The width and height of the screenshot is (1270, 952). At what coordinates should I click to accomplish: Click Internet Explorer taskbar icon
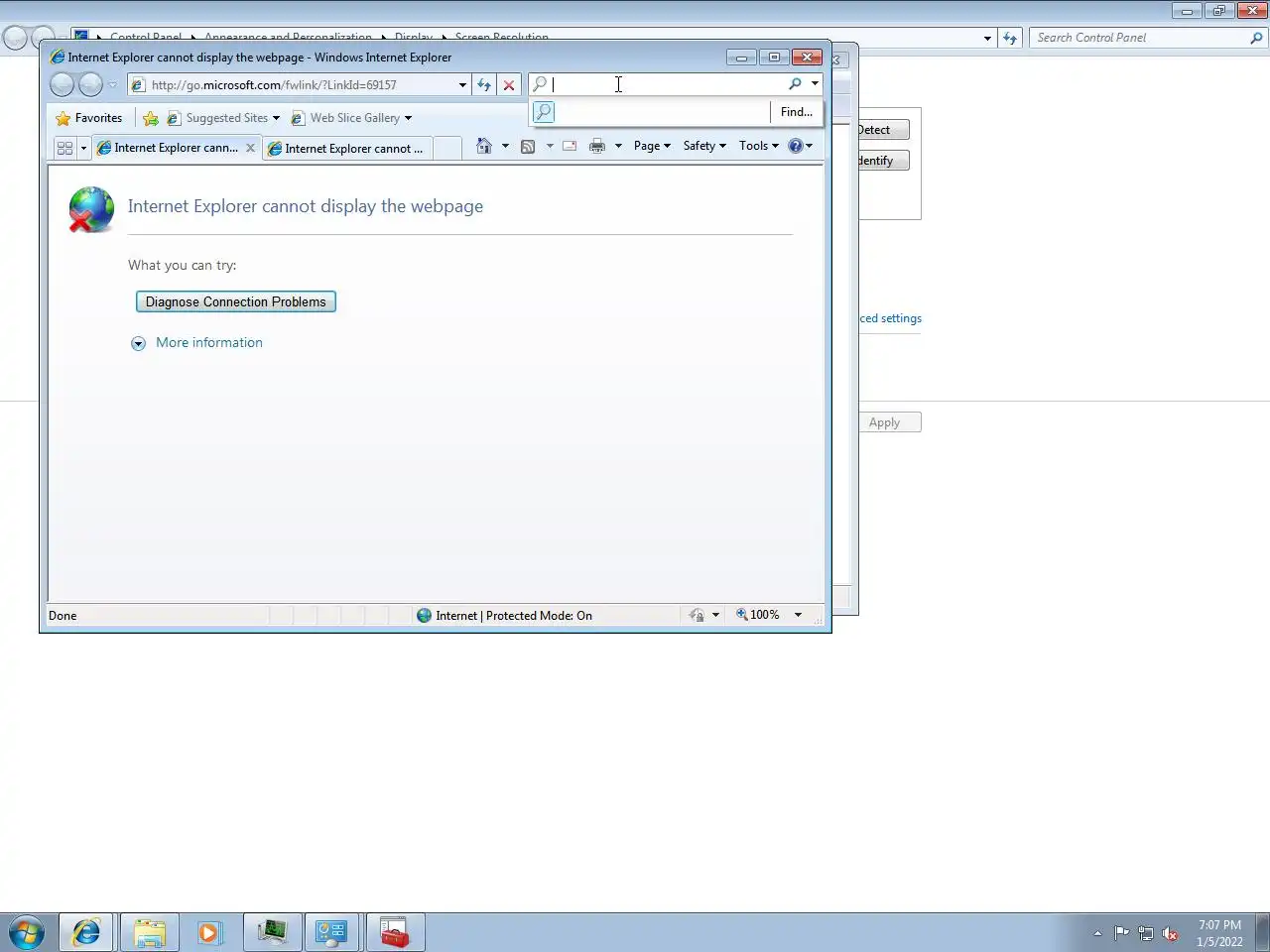pos(86,932)
